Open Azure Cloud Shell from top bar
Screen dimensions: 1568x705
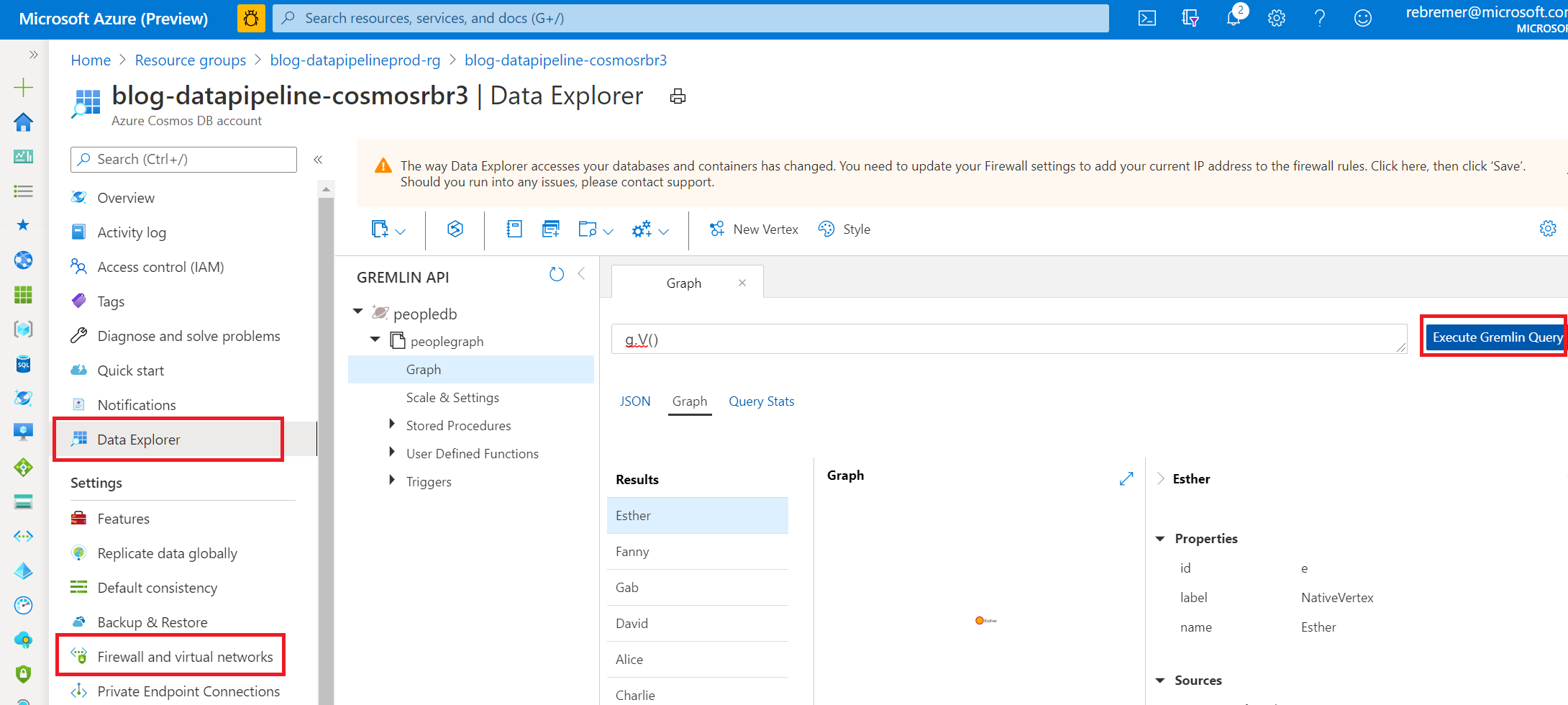pyautogui.click(x=1147, y=19)
